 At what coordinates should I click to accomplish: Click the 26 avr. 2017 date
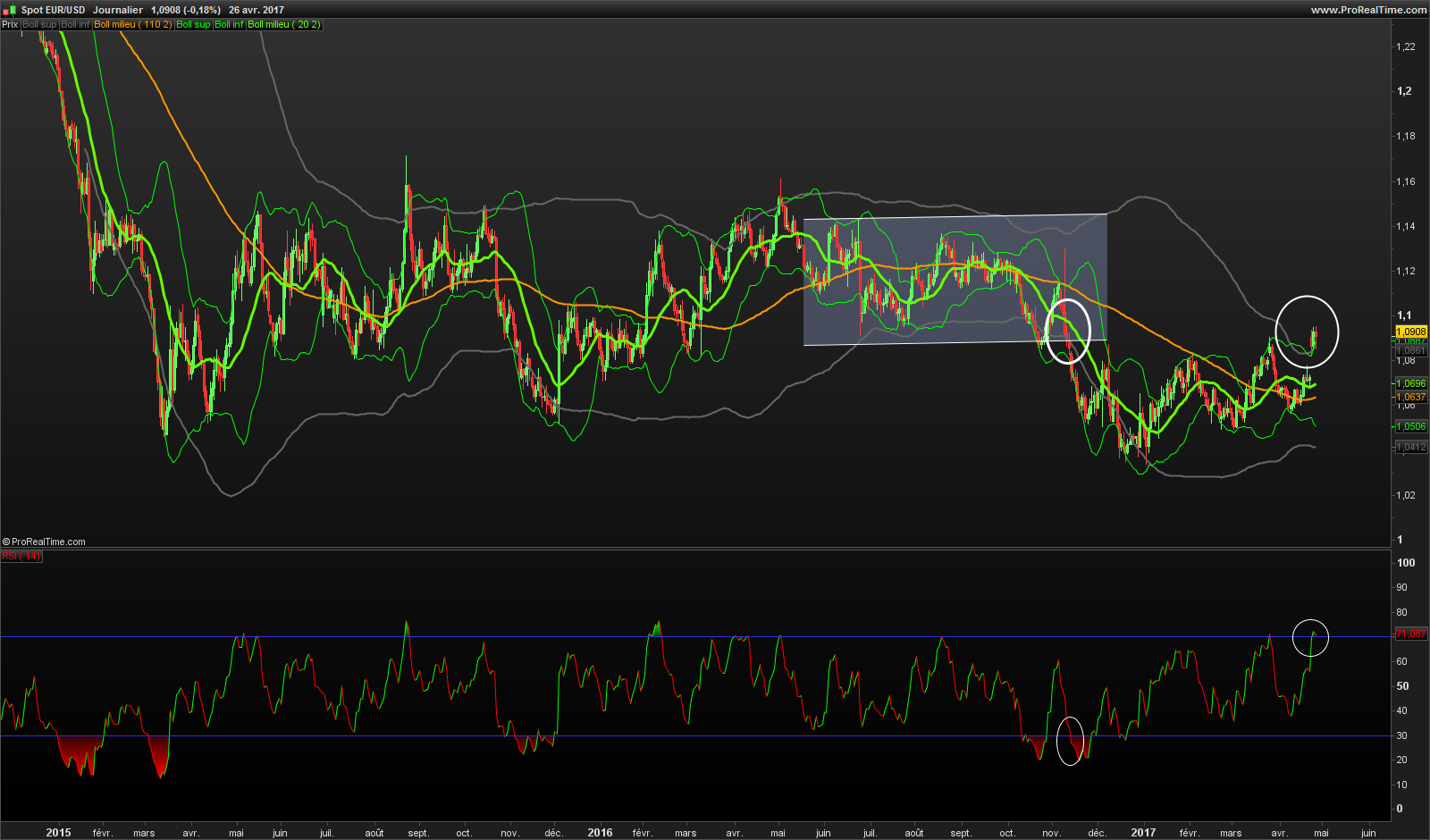pyautogui.click(x=257, y=10)
